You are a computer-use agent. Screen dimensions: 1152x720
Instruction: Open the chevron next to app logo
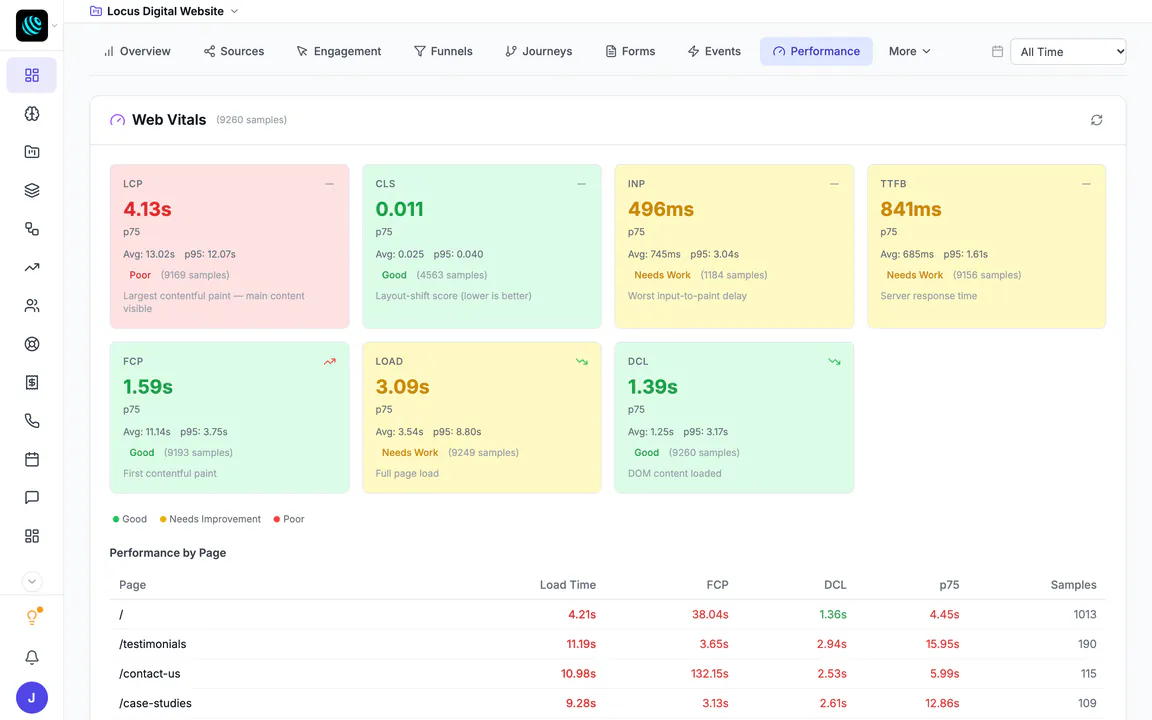pyautogui.click(x=54, y=26)
